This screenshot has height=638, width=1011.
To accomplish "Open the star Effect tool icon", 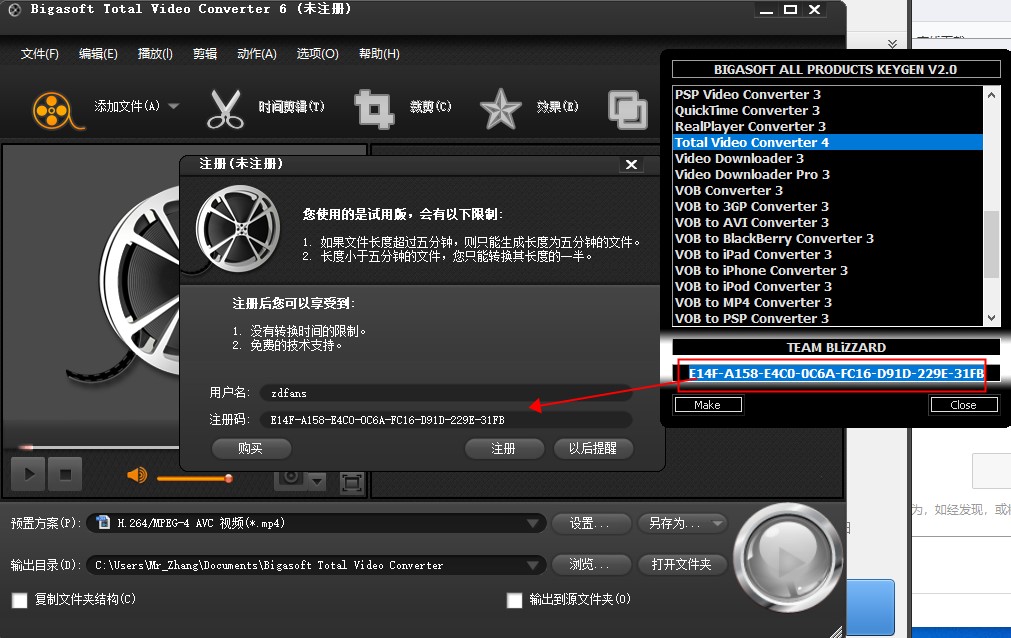I will pyautogui.click(x=500, y=109).
